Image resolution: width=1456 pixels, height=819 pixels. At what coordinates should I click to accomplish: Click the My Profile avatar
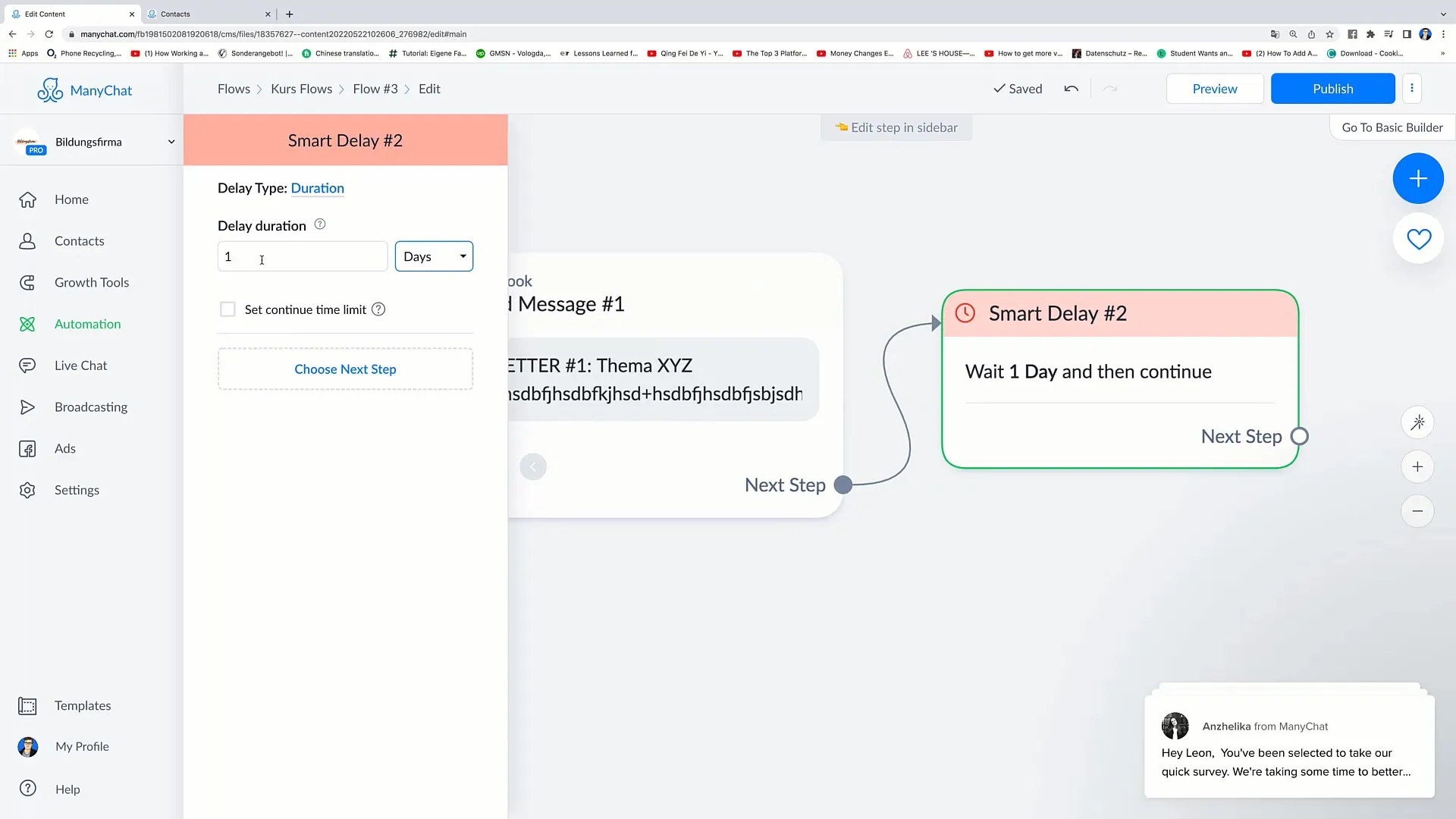tap(28, 747)
